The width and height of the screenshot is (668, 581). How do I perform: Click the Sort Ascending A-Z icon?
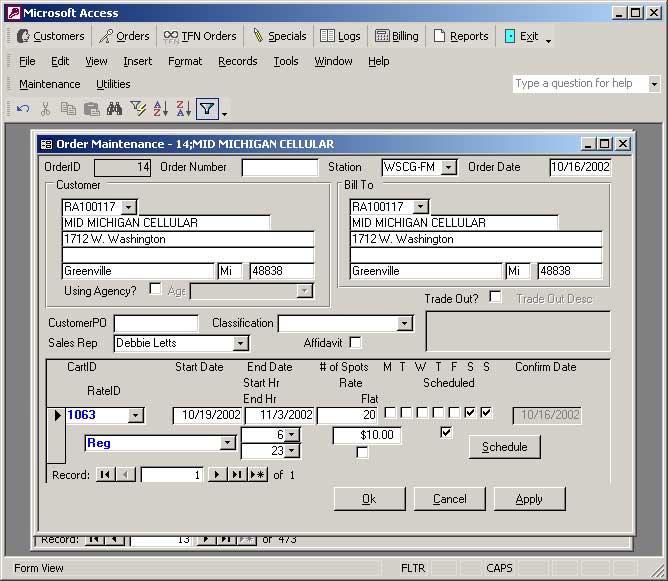161,109
